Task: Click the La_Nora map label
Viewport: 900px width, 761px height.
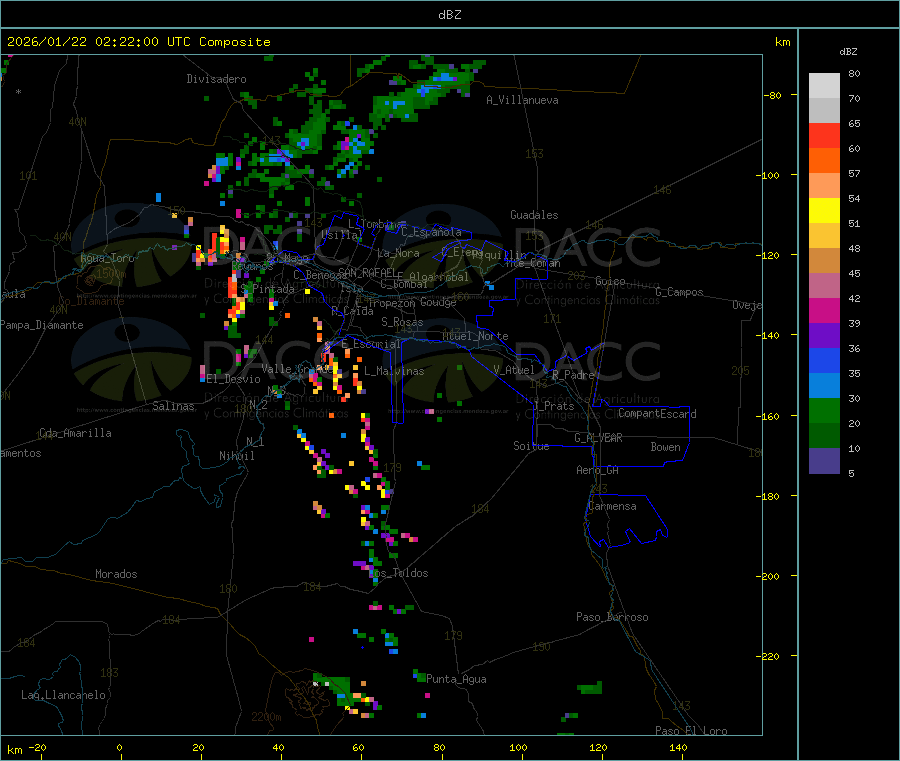Action: (x=398, y=253)
